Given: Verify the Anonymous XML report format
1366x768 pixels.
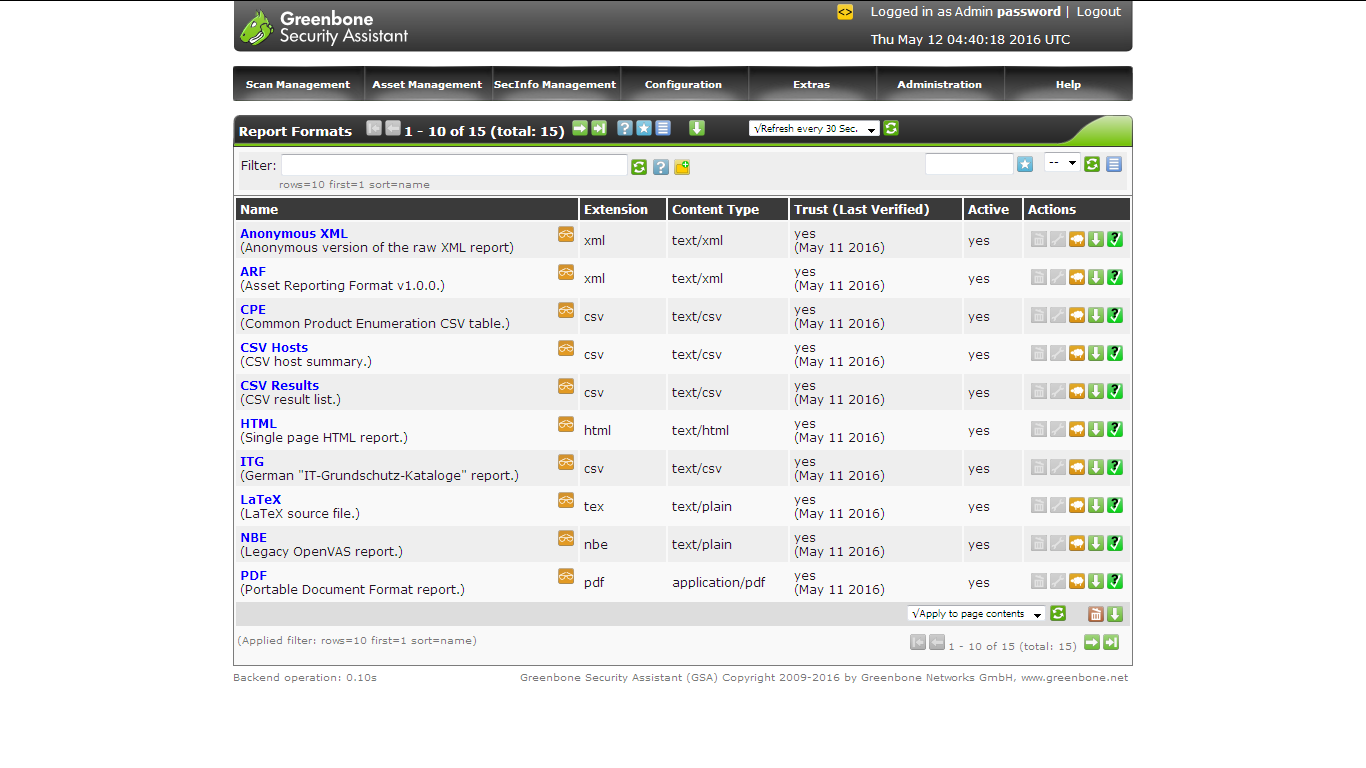Looking at the screenshot, I should click(1115, 239).
